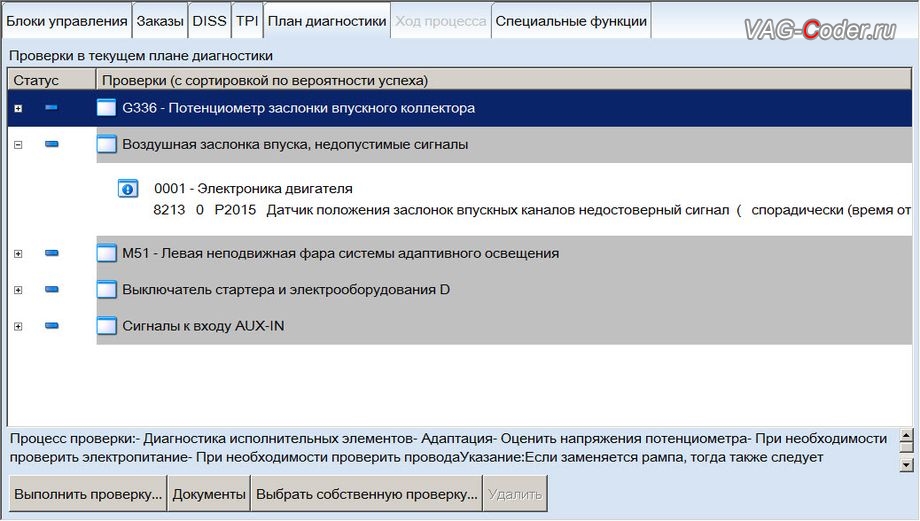Screen dimensions: 920x521
Task: Select Сигналы к входу AUX-IN text
Action: [x=203, y=326]
